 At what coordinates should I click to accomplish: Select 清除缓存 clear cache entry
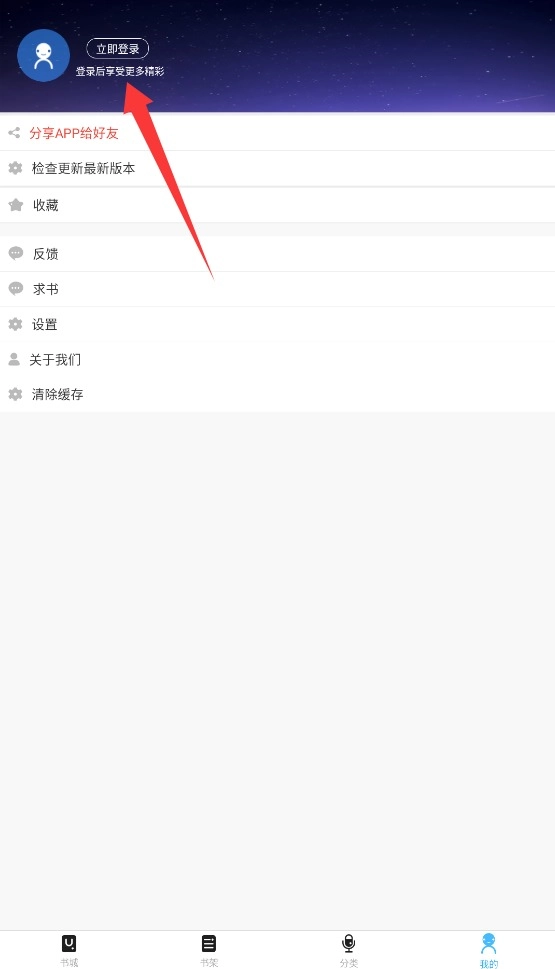click(278, 394)
